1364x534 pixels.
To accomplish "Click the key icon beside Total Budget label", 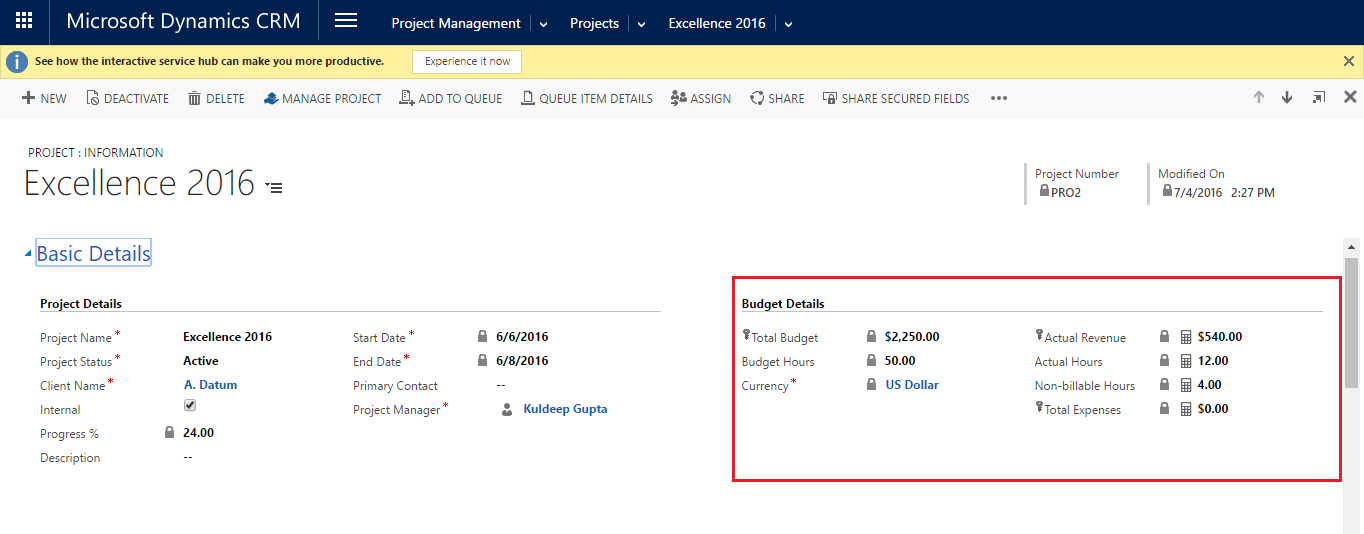I will tap(746, 336).
